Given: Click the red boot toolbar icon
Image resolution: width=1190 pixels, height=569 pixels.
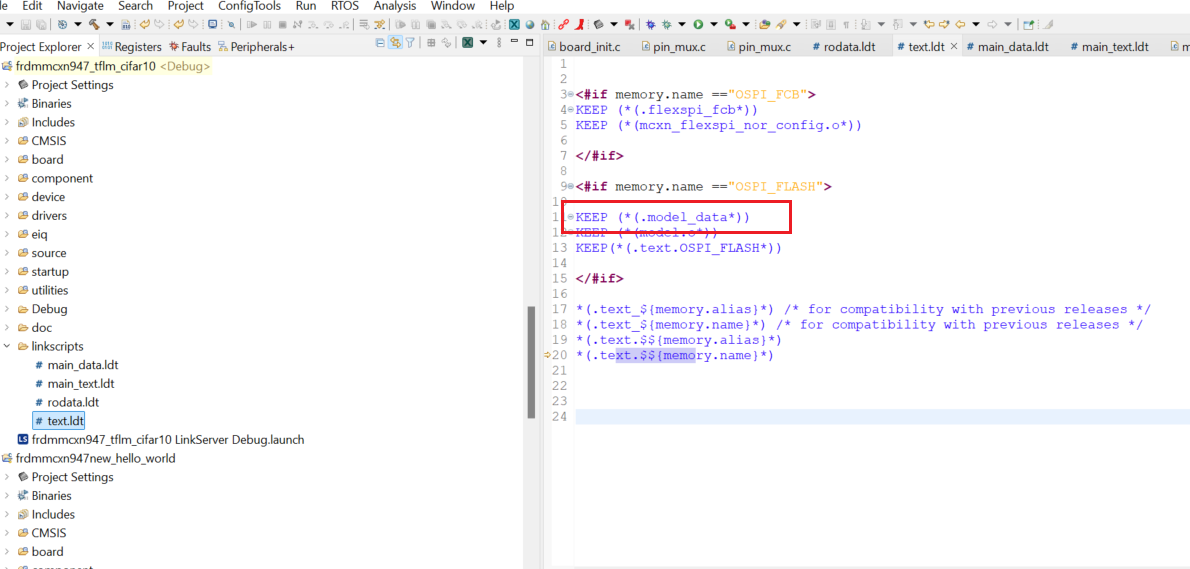Looking at the screenshot, I should click(x=578, y=24).
